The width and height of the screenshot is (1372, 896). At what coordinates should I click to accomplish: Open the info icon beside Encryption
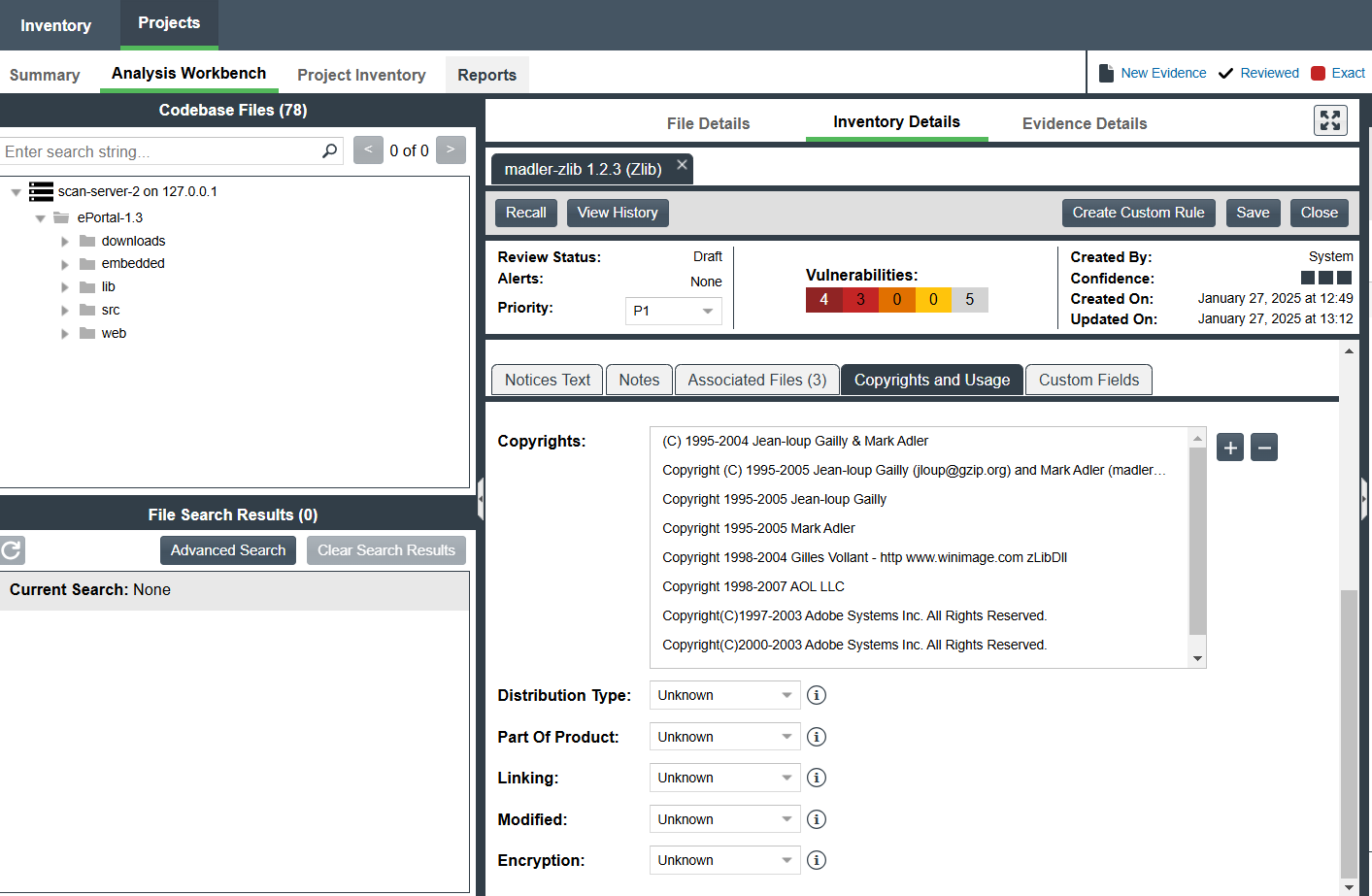tap(817, 860)
